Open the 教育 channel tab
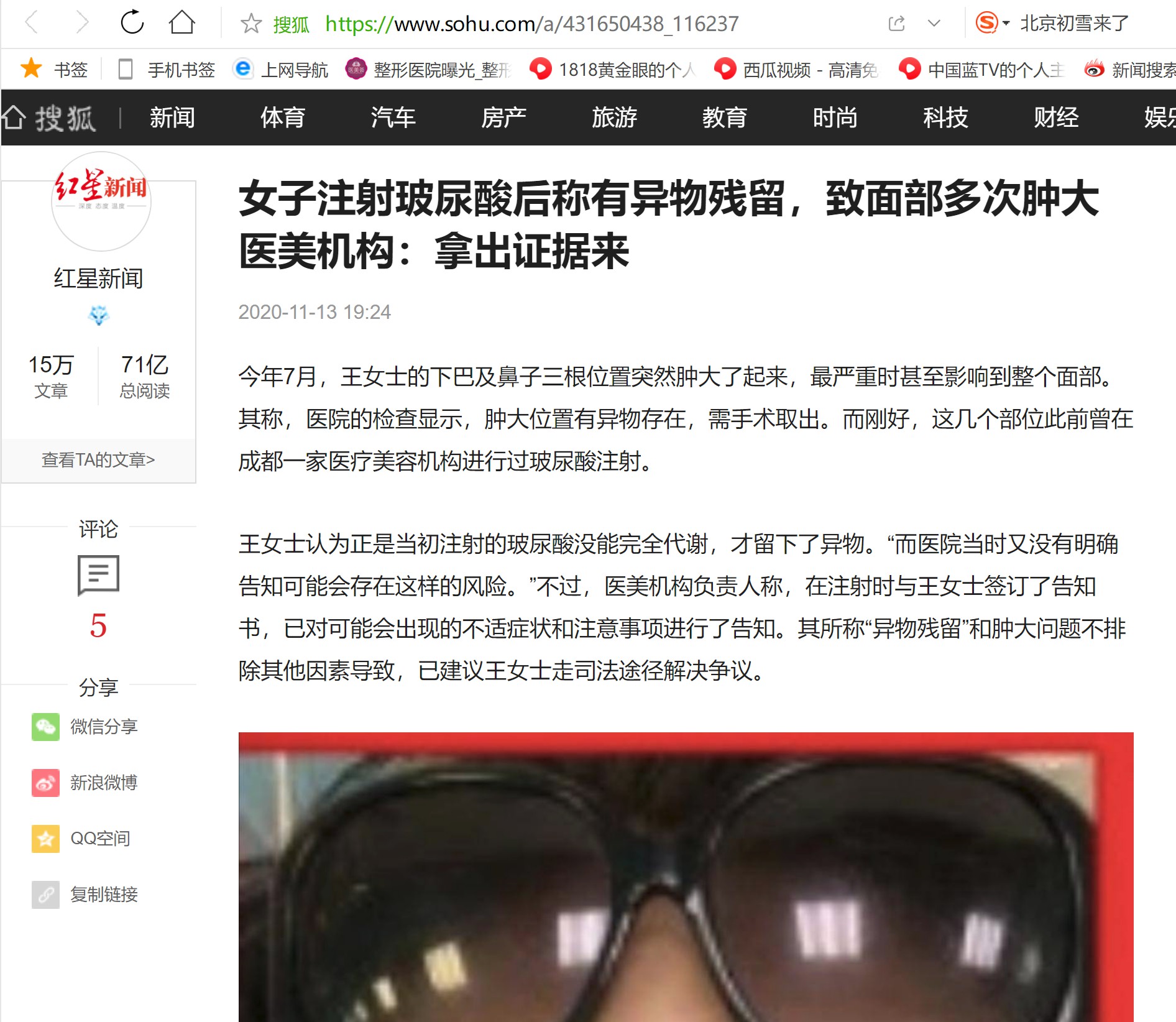 [725, 117]
